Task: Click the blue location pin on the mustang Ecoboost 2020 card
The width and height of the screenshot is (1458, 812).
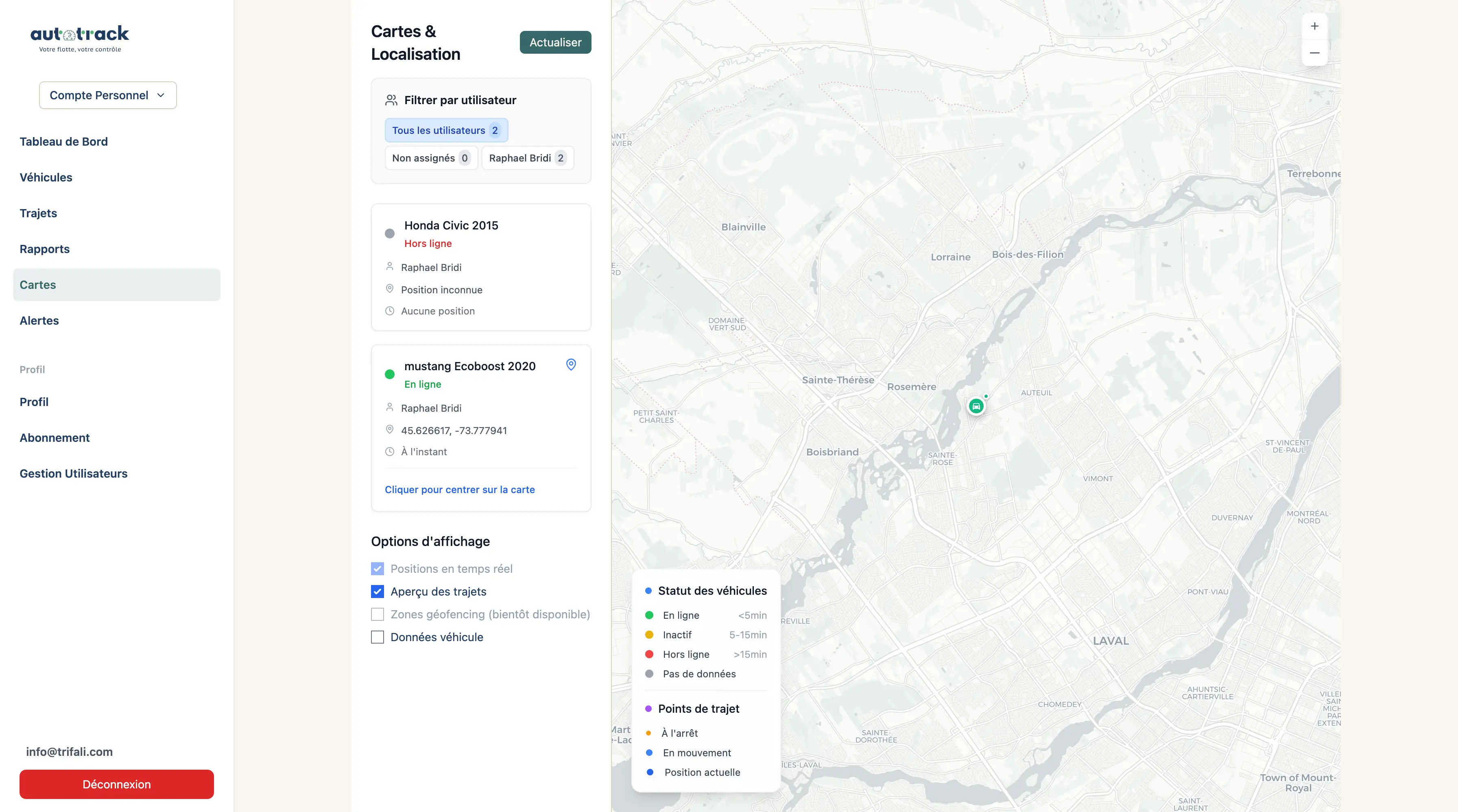Action: point(570,365)
